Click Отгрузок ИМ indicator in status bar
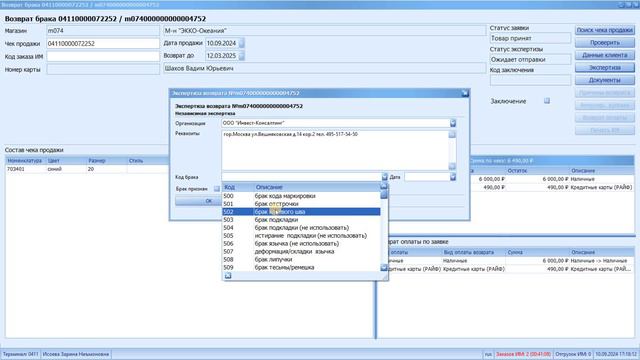The width and height of the screenshot is (640, 360). click(x=573, y=354)
